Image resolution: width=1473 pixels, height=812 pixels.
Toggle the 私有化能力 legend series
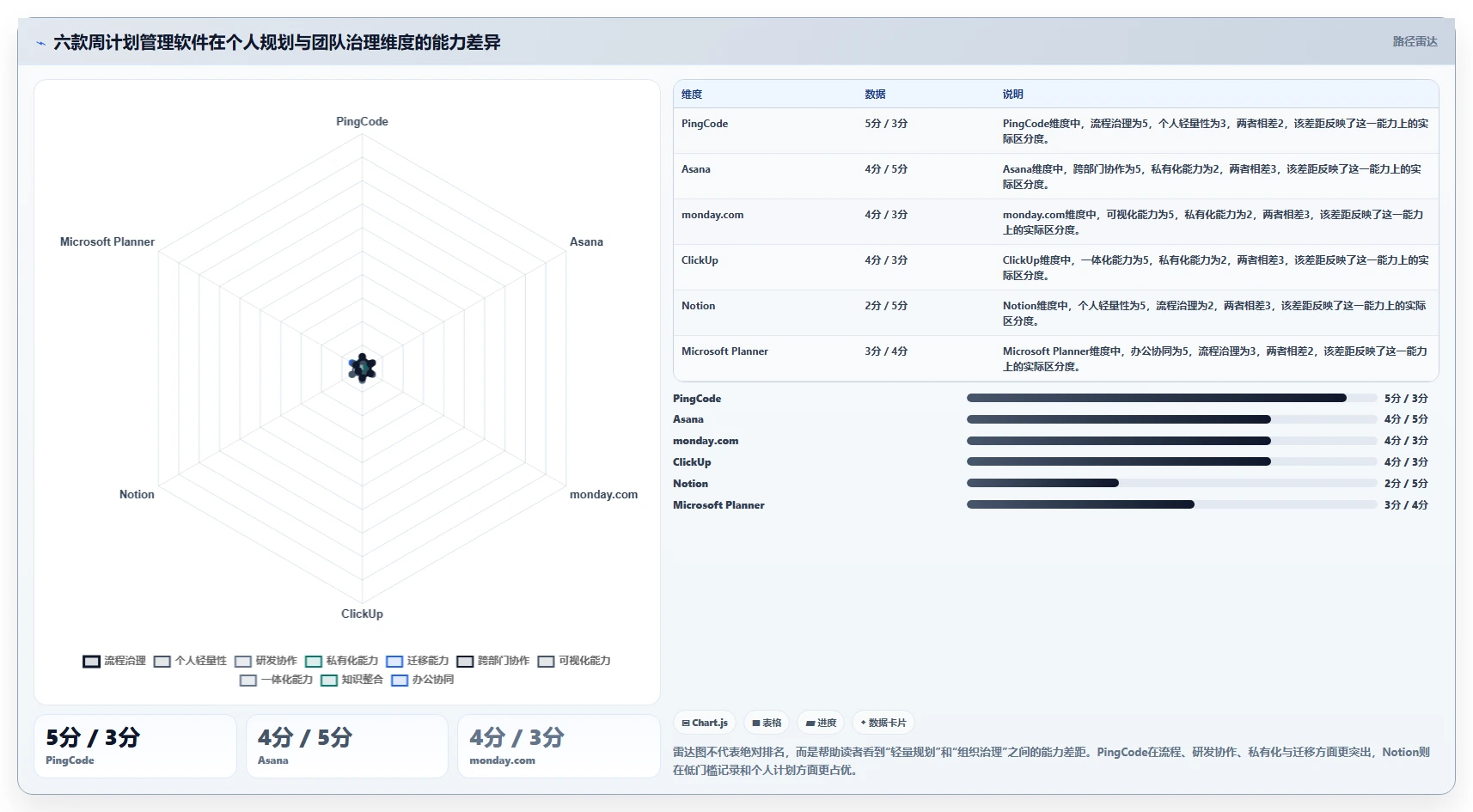pos(341,661)
